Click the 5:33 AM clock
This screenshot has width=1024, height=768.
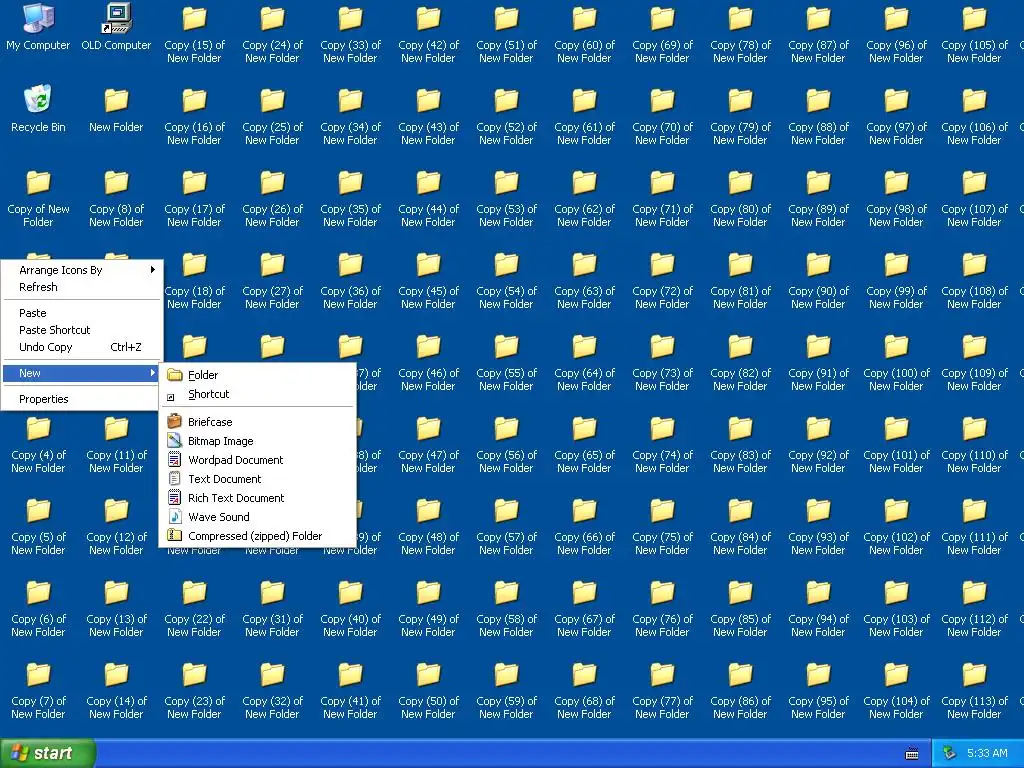987,754
